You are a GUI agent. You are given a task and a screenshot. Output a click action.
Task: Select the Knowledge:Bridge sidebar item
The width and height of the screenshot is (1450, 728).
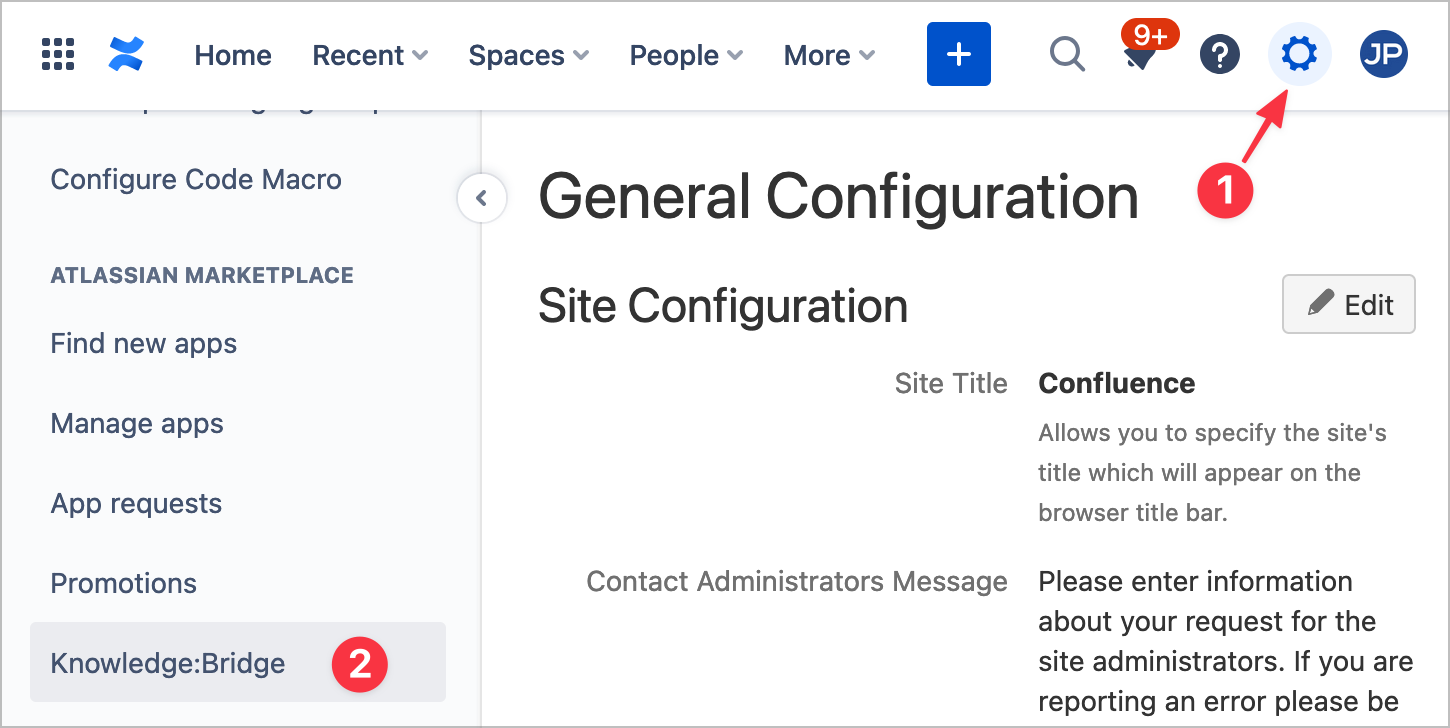pos(168,663)
